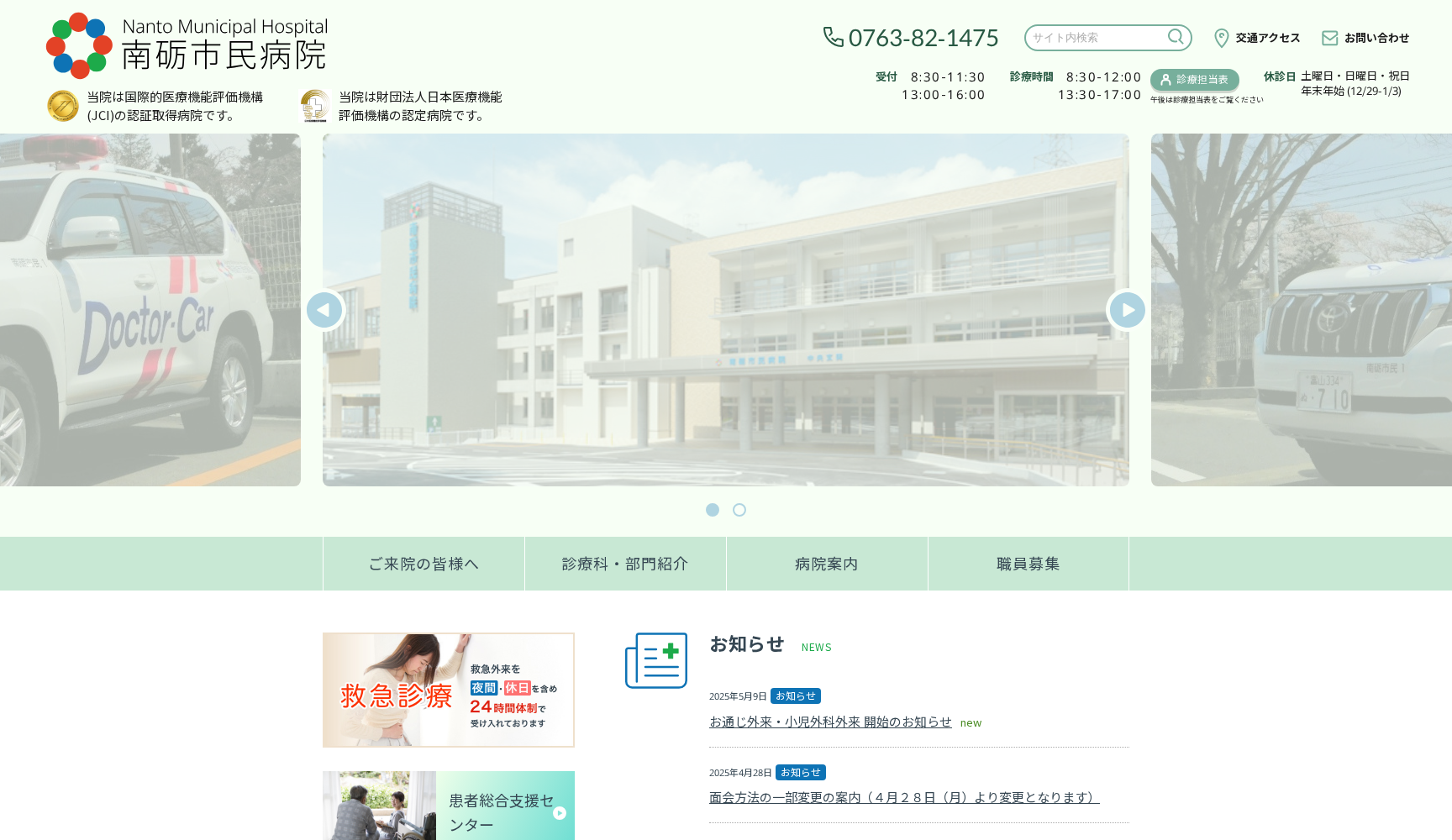Open the 診療担当表 schedule button
The image size is (1452, 840).
click(x=1194, y=80)
